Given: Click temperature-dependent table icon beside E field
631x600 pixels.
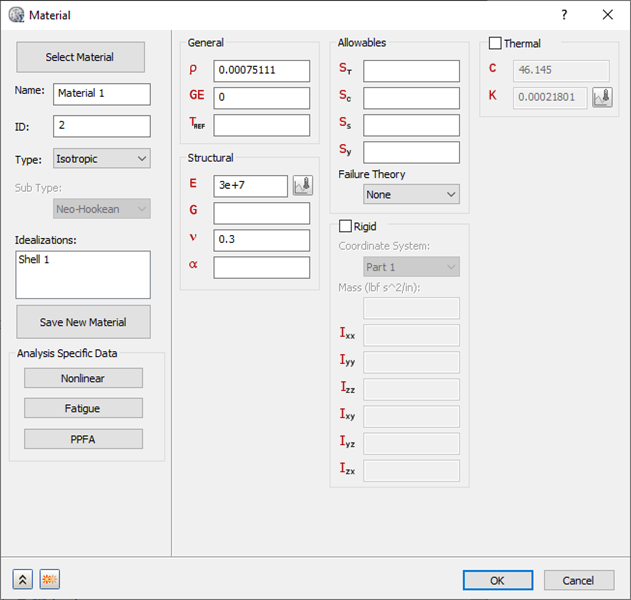Looking at the screenshot, I should click(303, 185).
